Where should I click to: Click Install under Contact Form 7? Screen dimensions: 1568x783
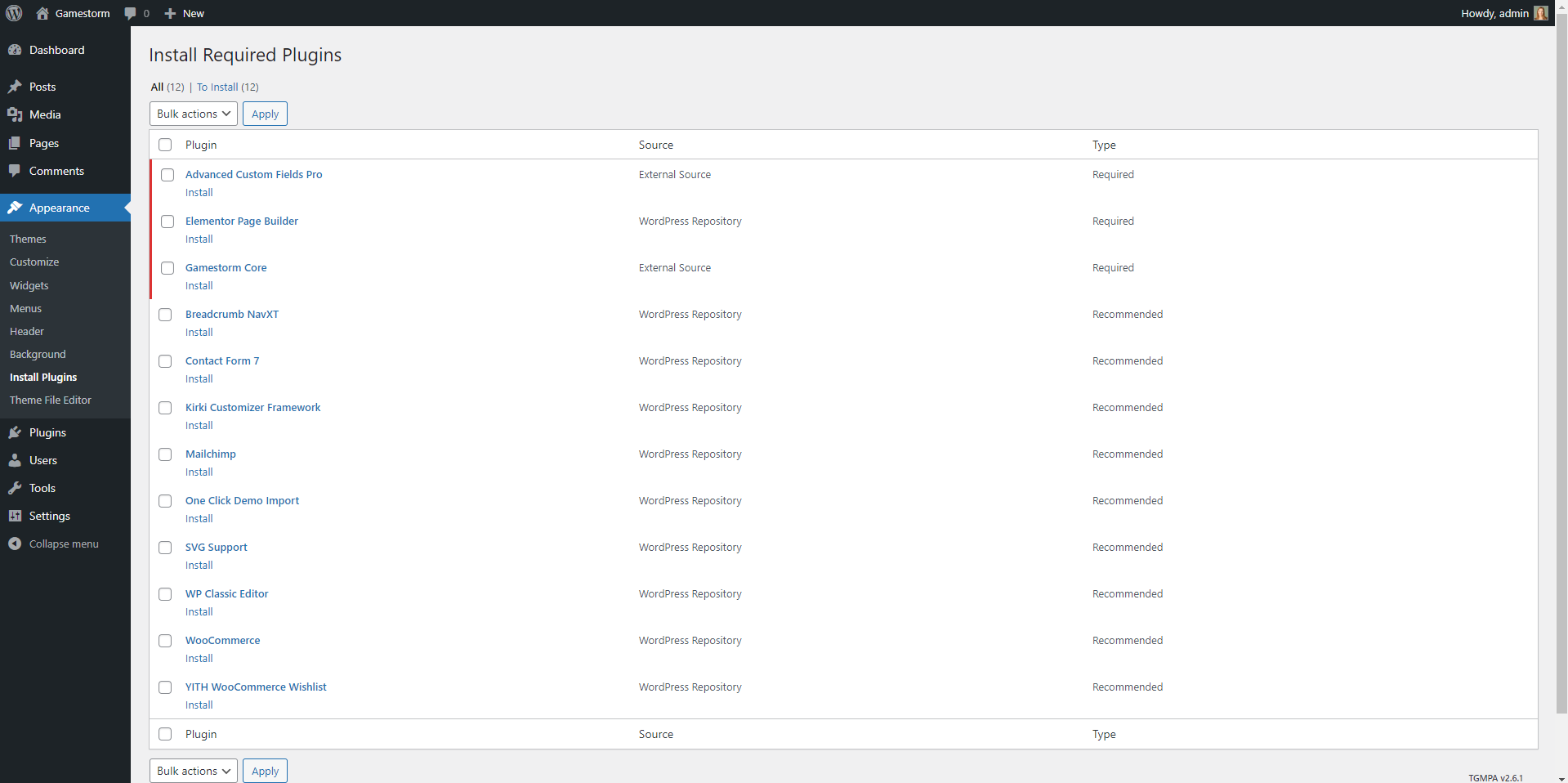pos(199,378)
